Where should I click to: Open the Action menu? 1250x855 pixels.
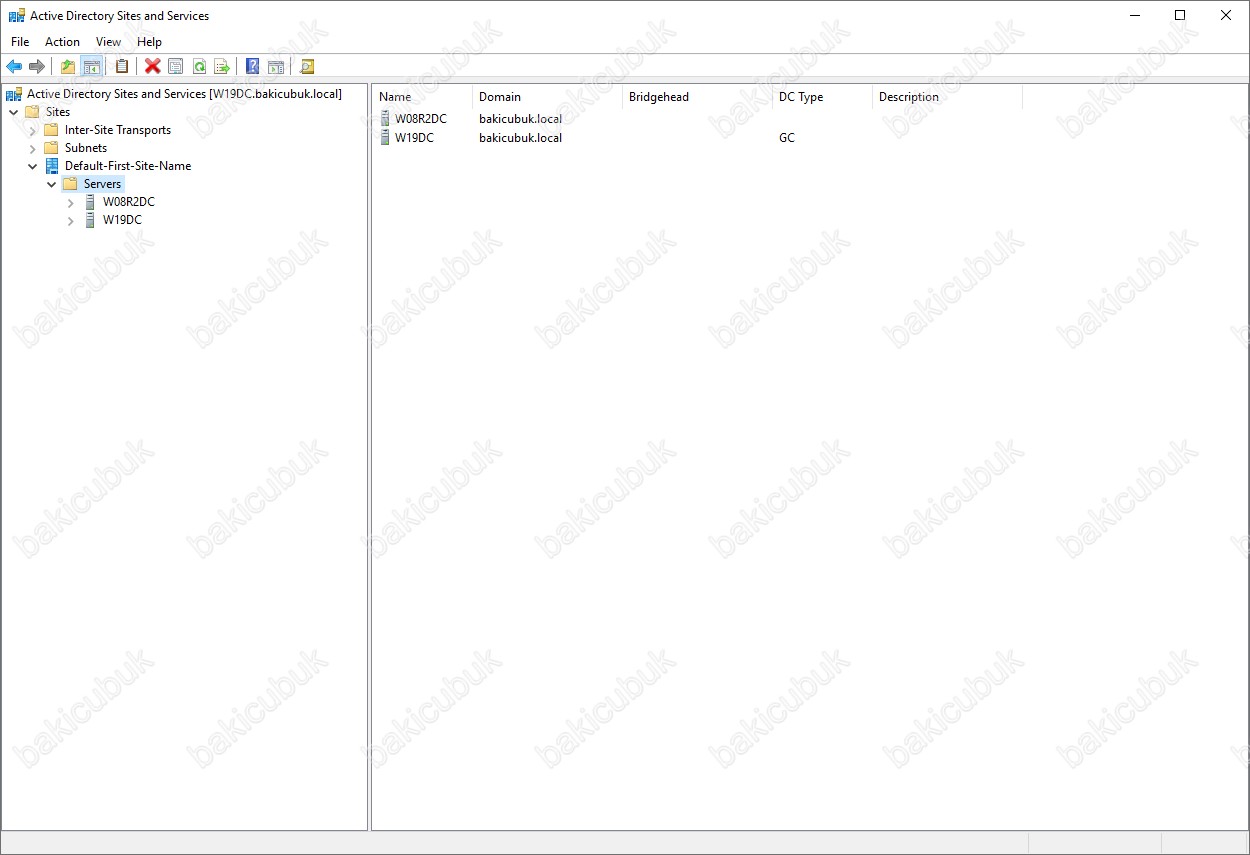[62, 42]
